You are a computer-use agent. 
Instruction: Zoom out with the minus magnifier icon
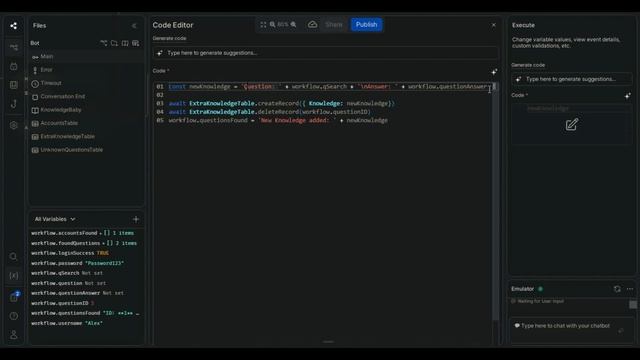point(273,24)
